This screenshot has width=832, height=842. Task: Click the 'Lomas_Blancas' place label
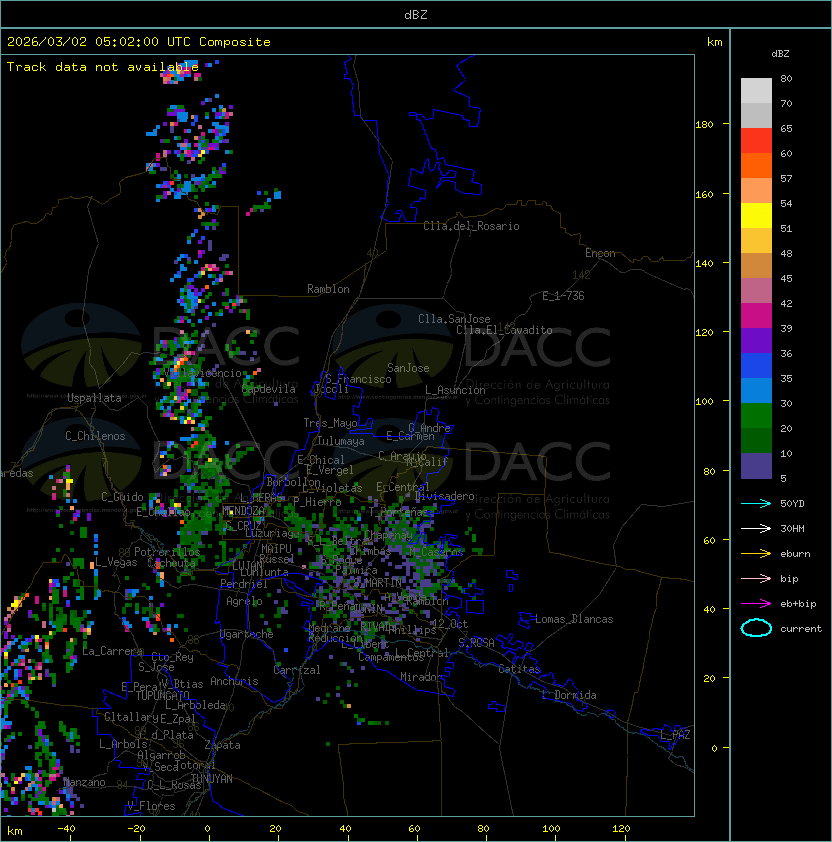[574, 619]
